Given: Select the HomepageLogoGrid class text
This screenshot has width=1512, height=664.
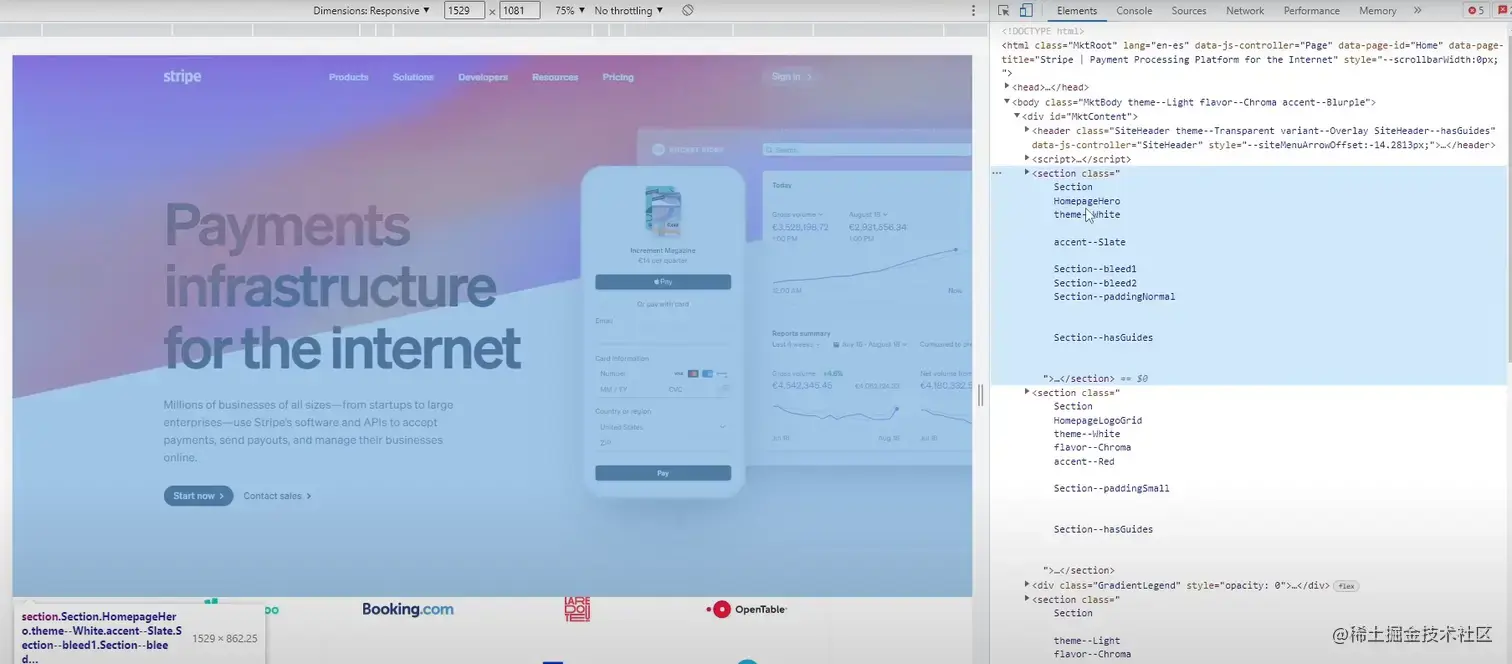Looking at the screenshot, I should (x=1097, y=420).
